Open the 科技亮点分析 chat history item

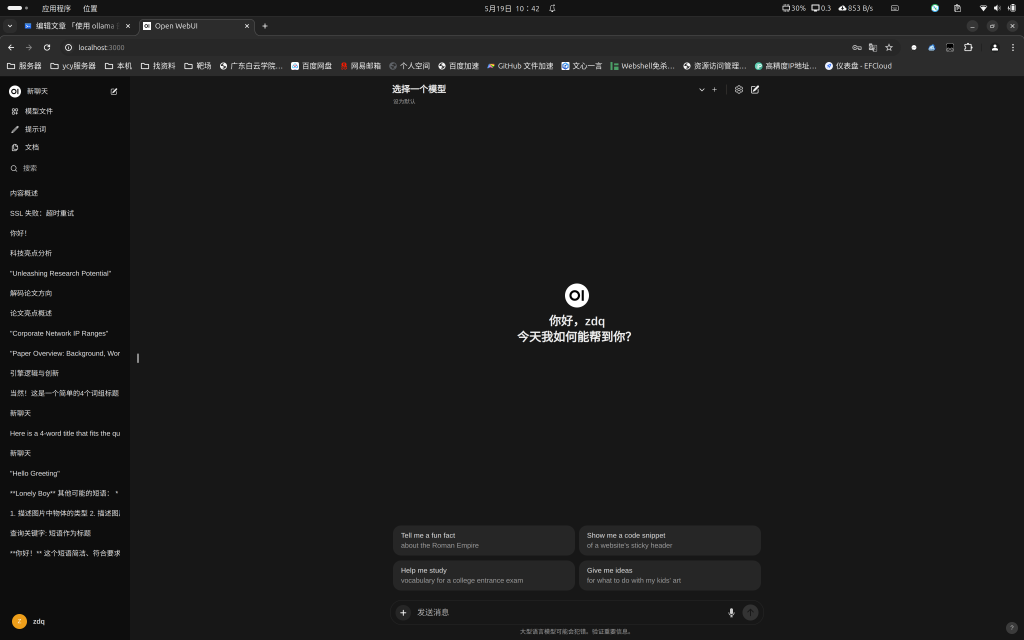pos(31,253)
